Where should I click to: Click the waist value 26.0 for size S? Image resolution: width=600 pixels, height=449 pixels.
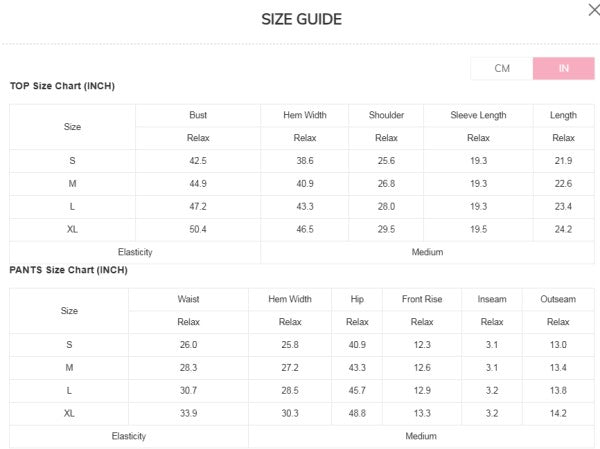[x=188, y=345]
